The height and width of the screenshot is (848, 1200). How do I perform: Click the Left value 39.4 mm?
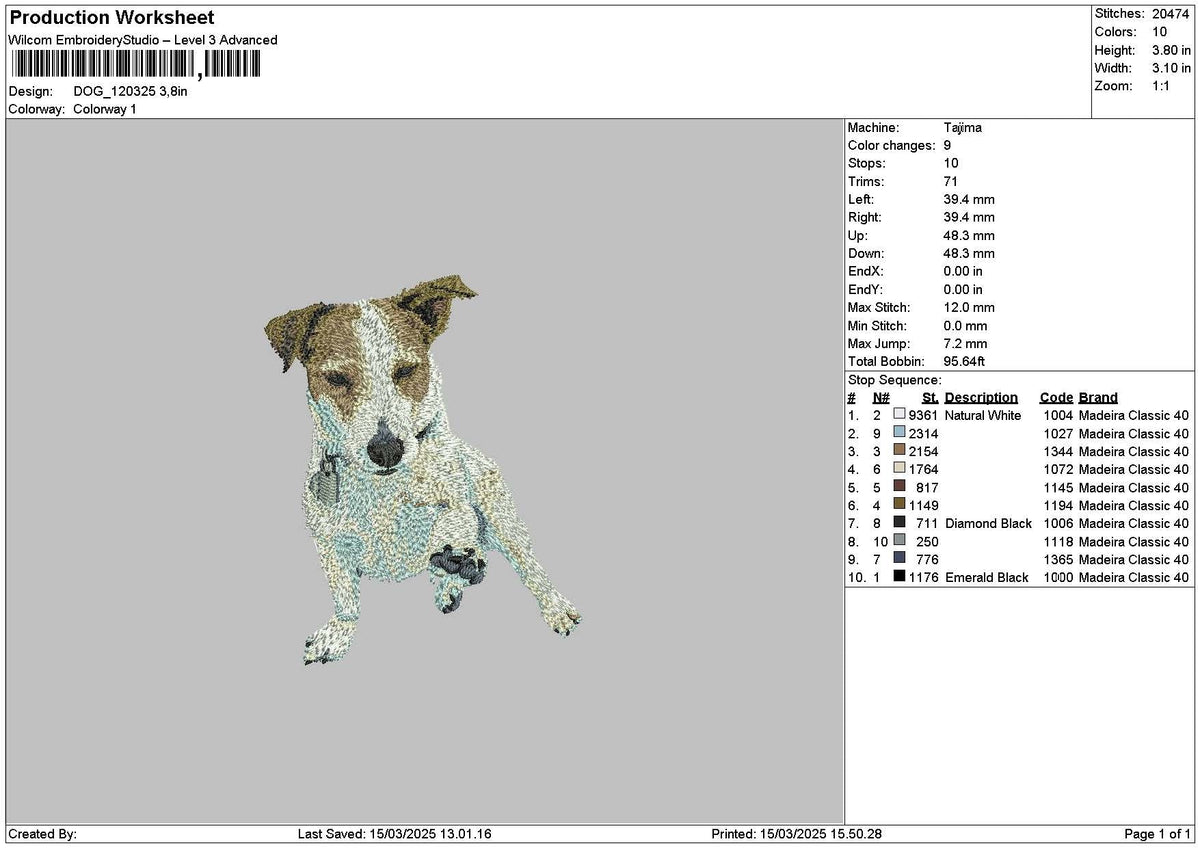[x=969, y=200]
